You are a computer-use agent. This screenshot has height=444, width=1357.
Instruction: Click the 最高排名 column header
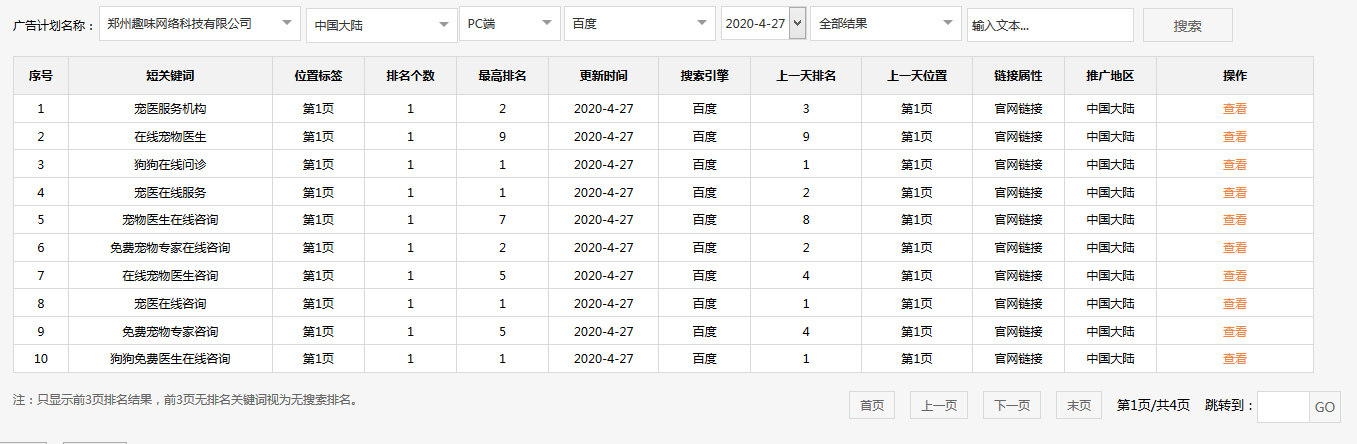(502, 76)
